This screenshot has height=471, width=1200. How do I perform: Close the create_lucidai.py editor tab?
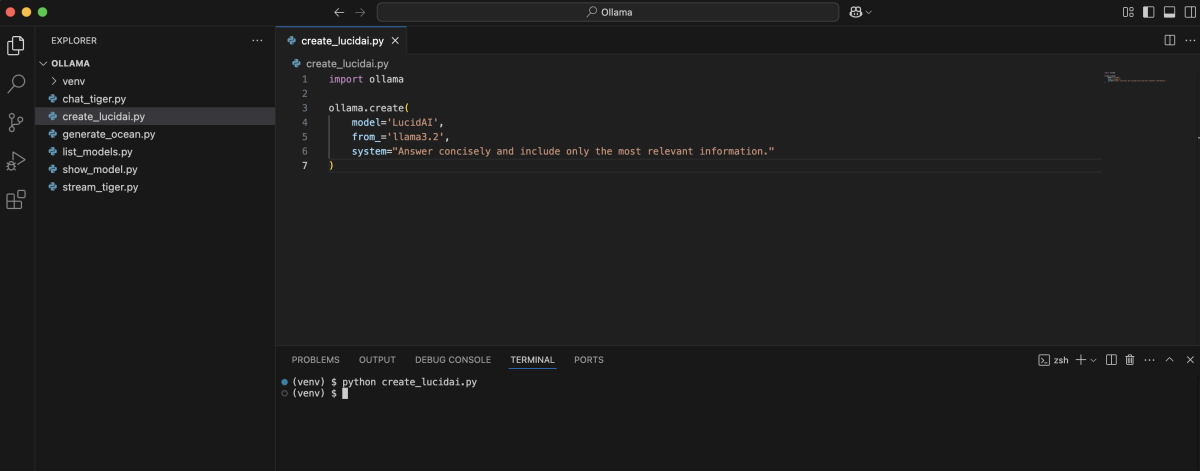(x=395, y=41)
